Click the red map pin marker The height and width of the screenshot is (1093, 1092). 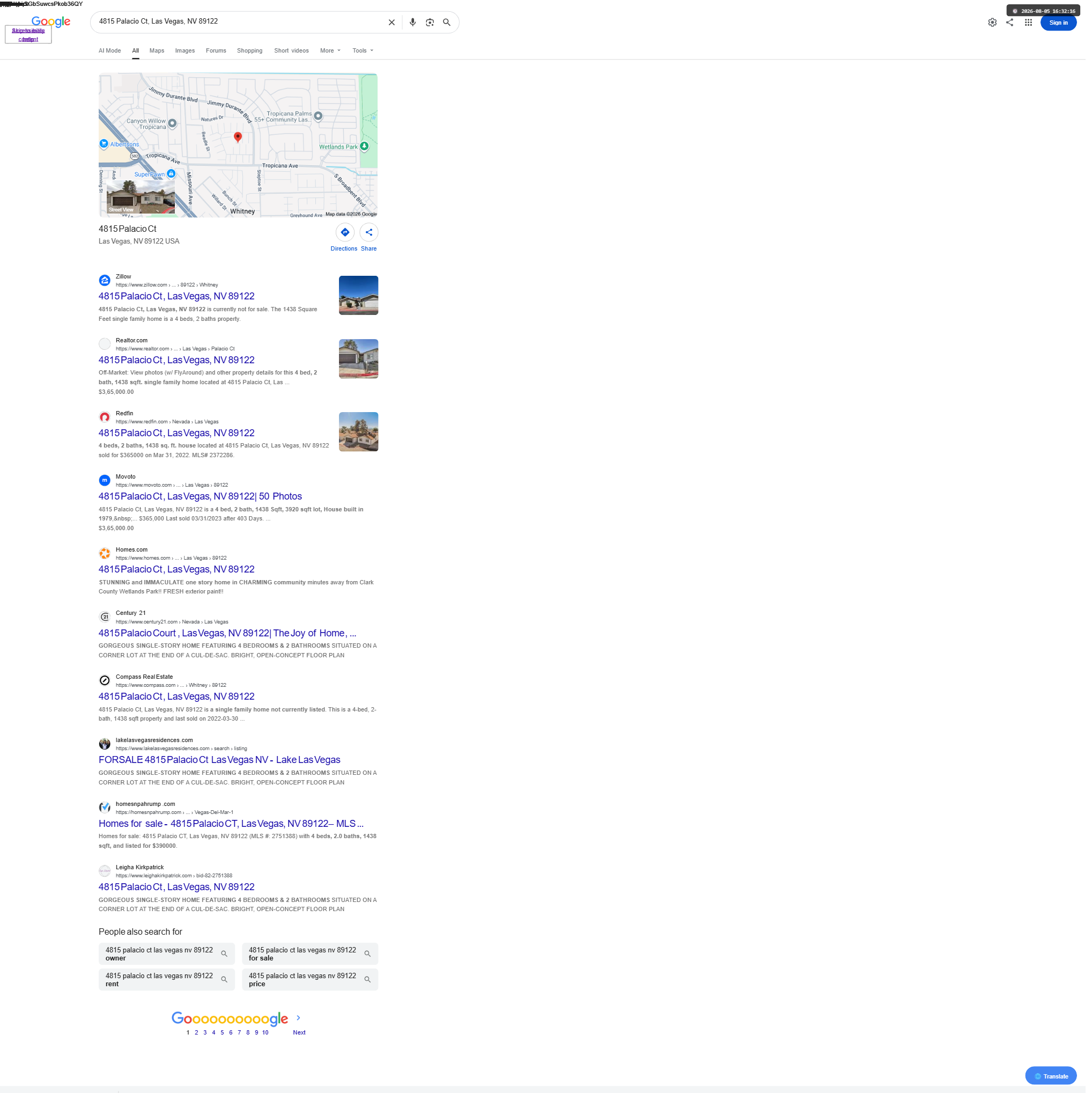[x=239, y=137]
